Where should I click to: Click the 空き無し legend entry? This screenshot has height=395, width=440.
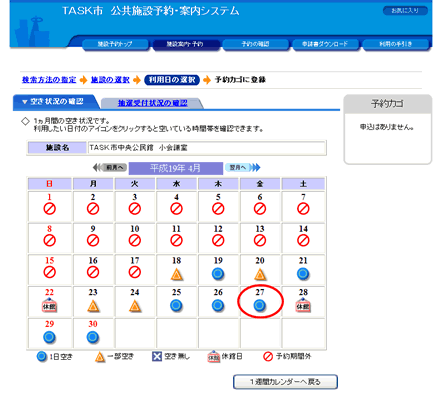171,357
